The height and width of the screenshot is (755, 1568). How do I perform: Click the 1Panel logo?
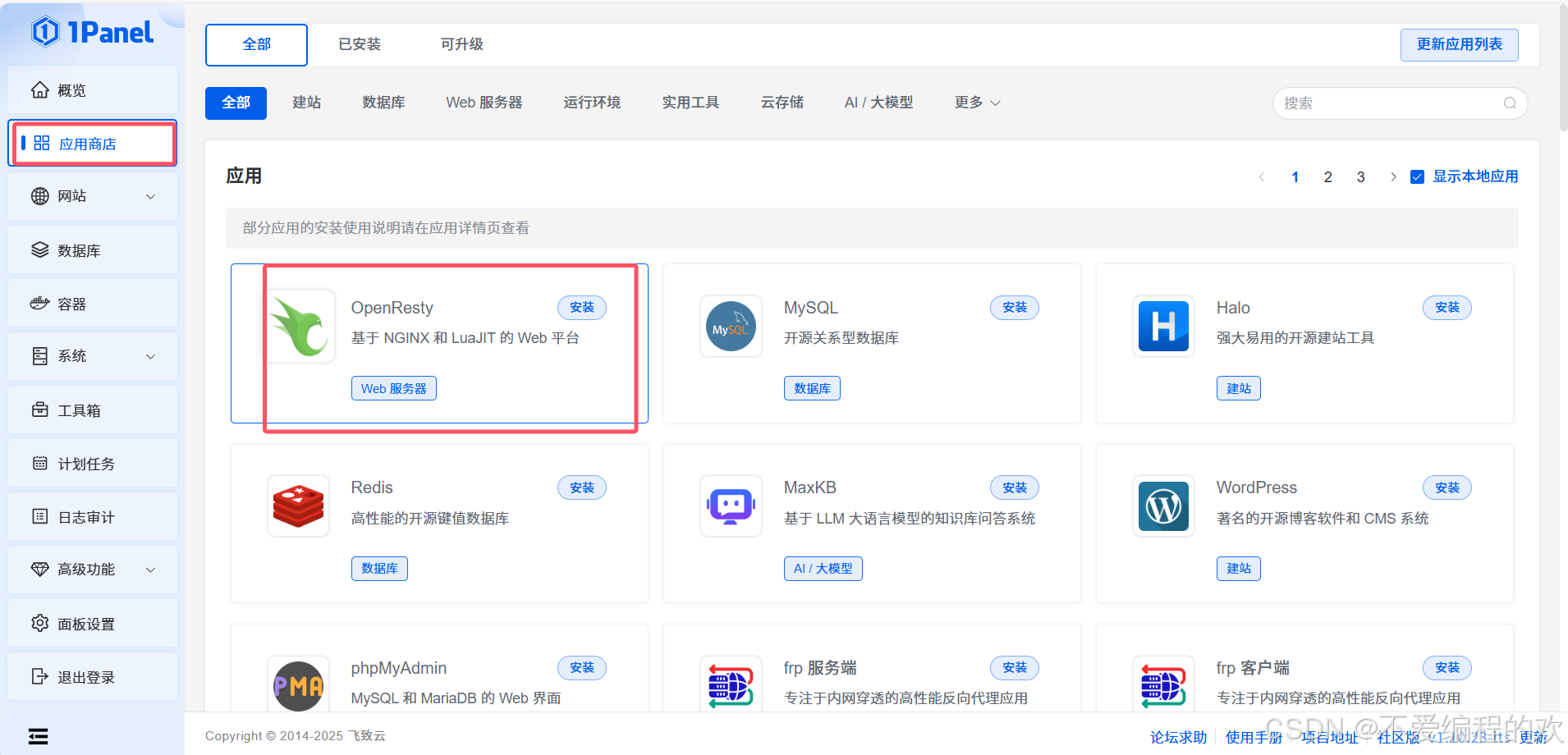pos(92,32)
